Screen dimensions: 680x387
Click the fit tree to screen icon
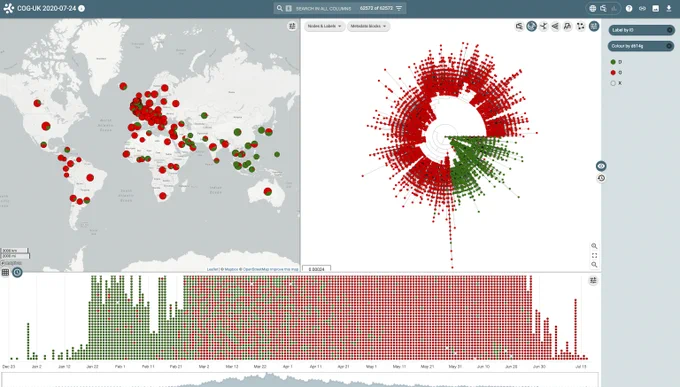point(594,256)
